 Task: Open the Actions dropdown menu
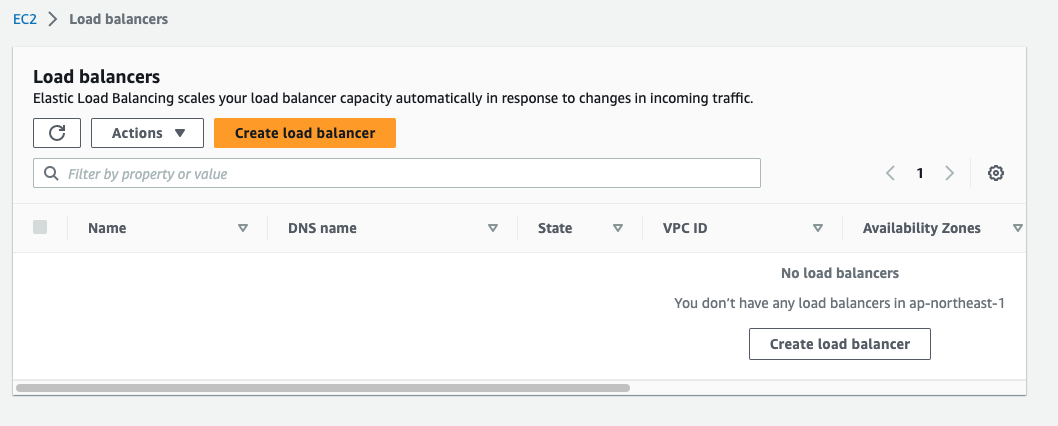click(147, 133)
